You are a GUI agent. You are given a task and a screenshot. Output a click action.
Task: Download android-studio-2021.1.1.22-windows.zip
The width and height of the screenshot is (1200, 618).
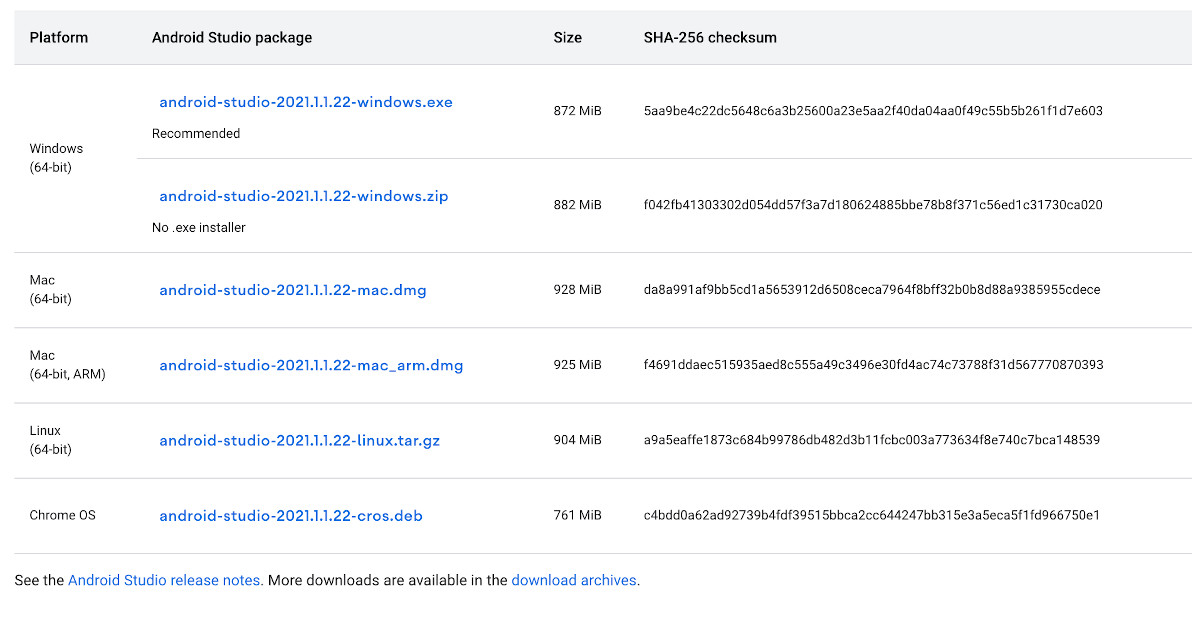pyautogui.click(x=304, y=196)
